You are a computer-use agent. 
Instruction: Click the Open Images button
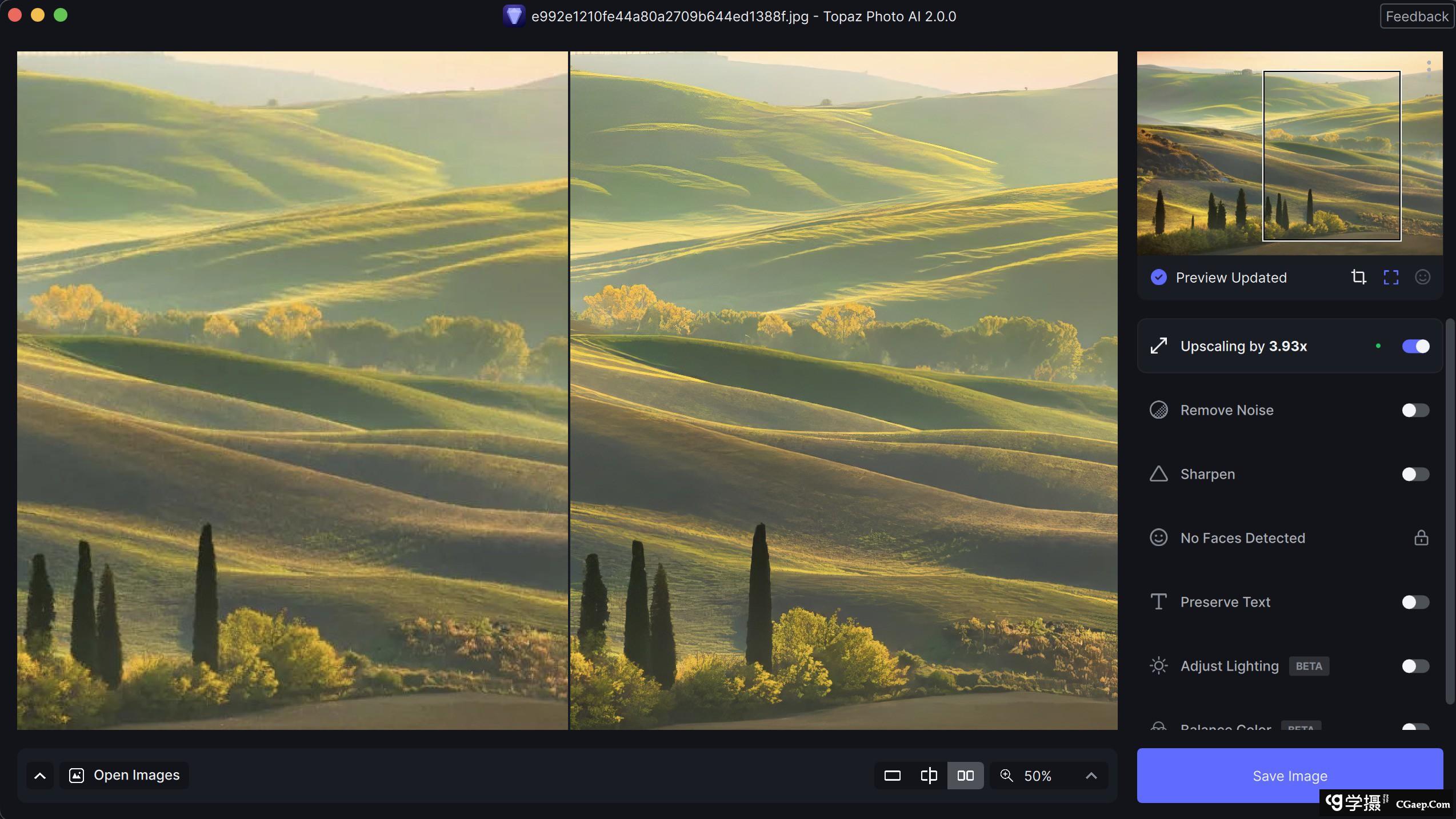(125, 776)
